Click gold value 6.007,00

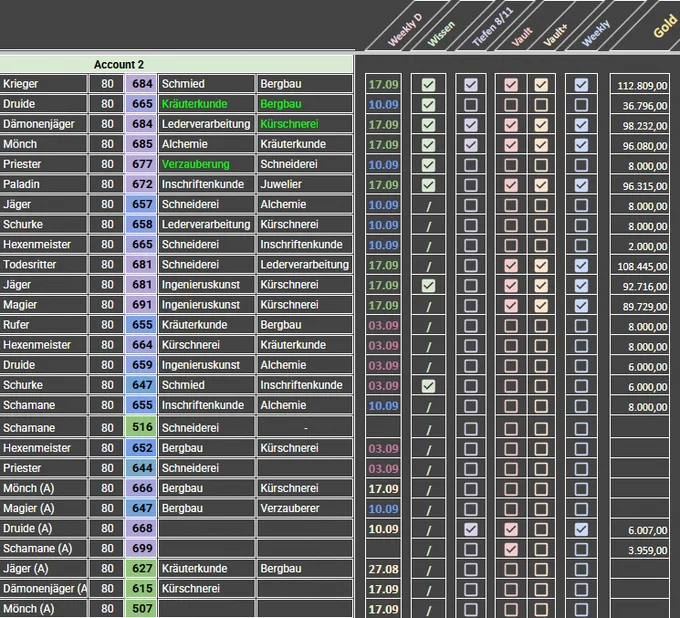point(640,530)
